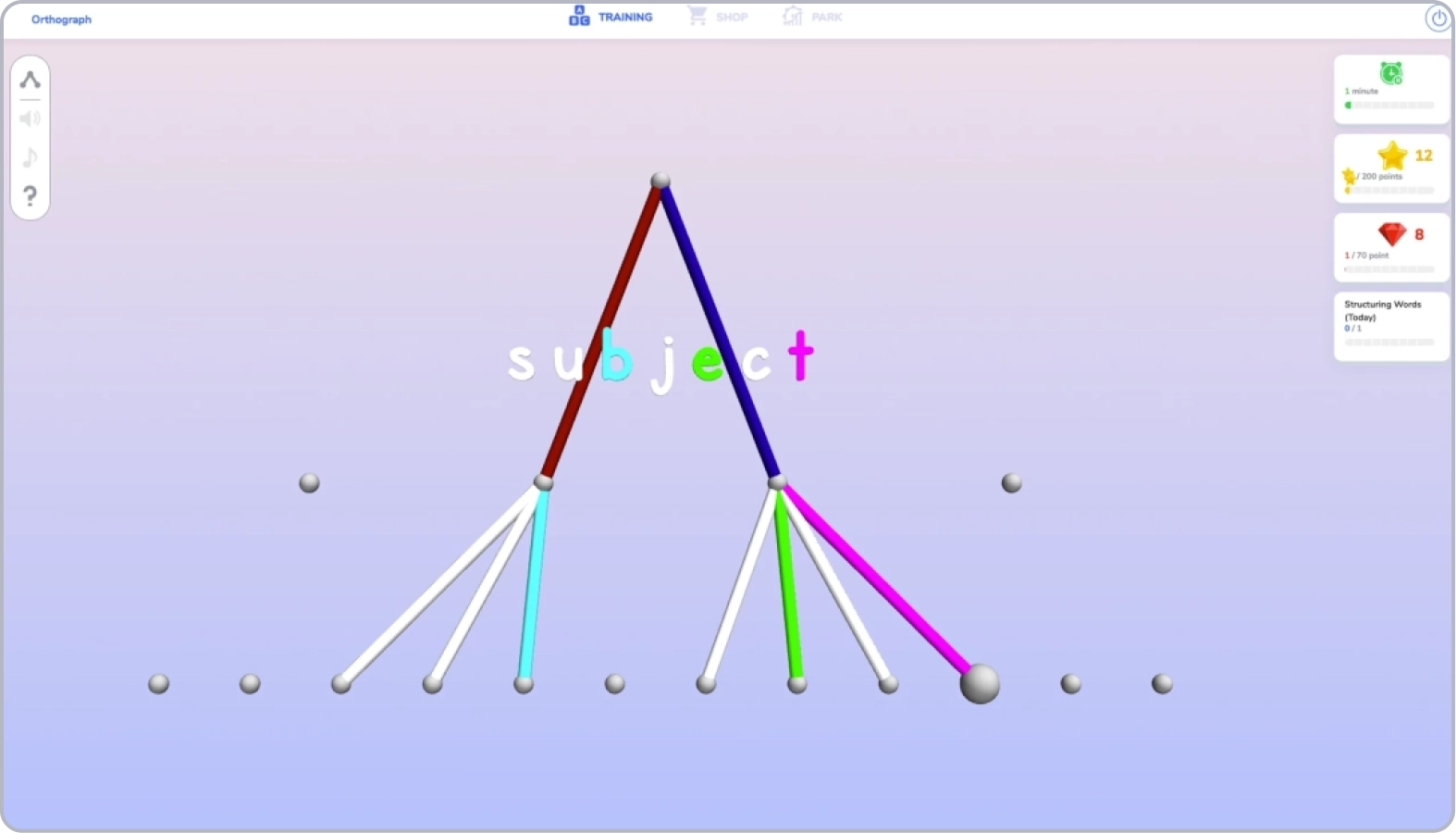Open the Training tab

pyautogui.click(x=611, y=17)
